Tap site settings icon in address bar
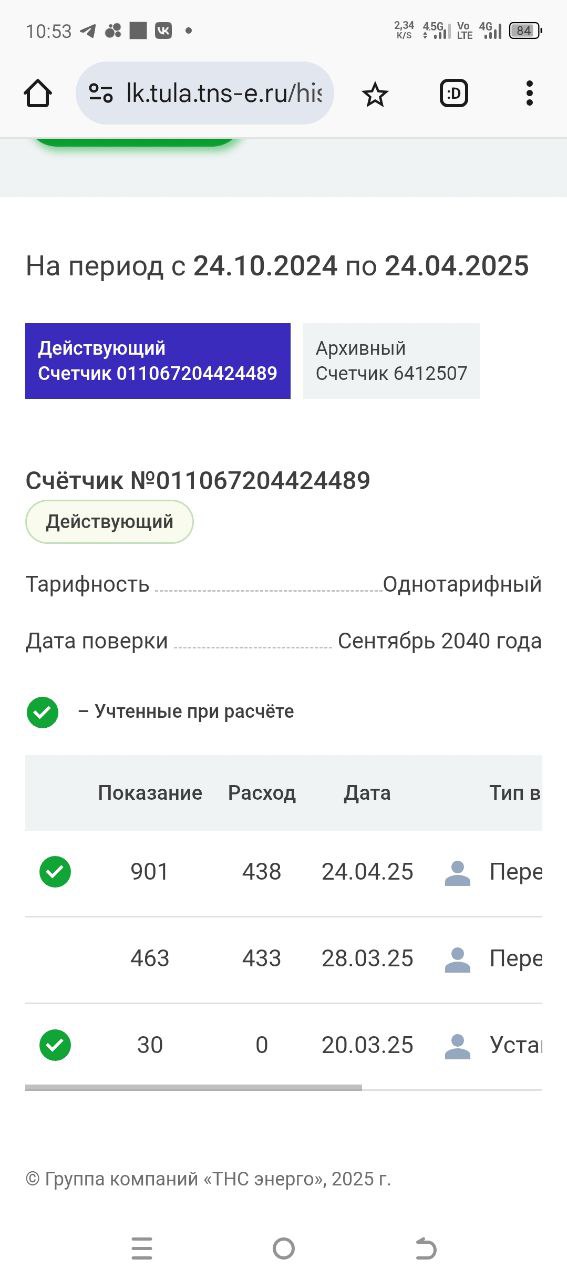The height and width of the screenshot is (1280, 567). [101, 94]
